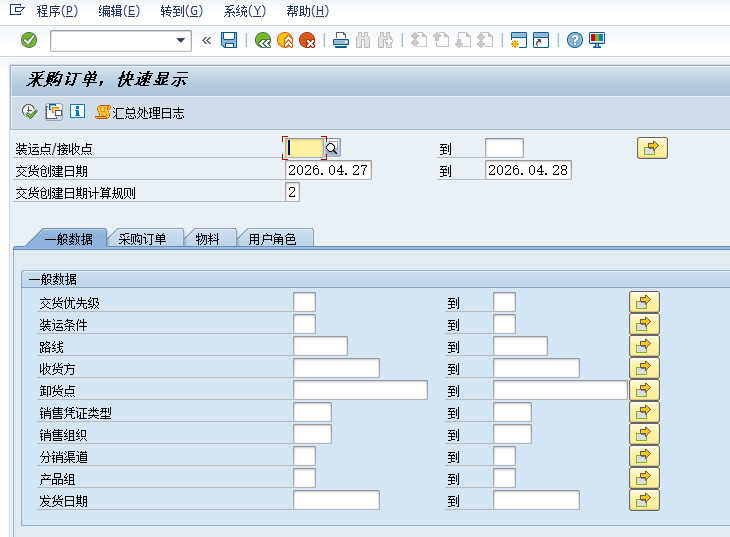This screenshot has height=537, width=730.
Task: Click the 汇总处理日志 button
Action: (x=140, y=113)
